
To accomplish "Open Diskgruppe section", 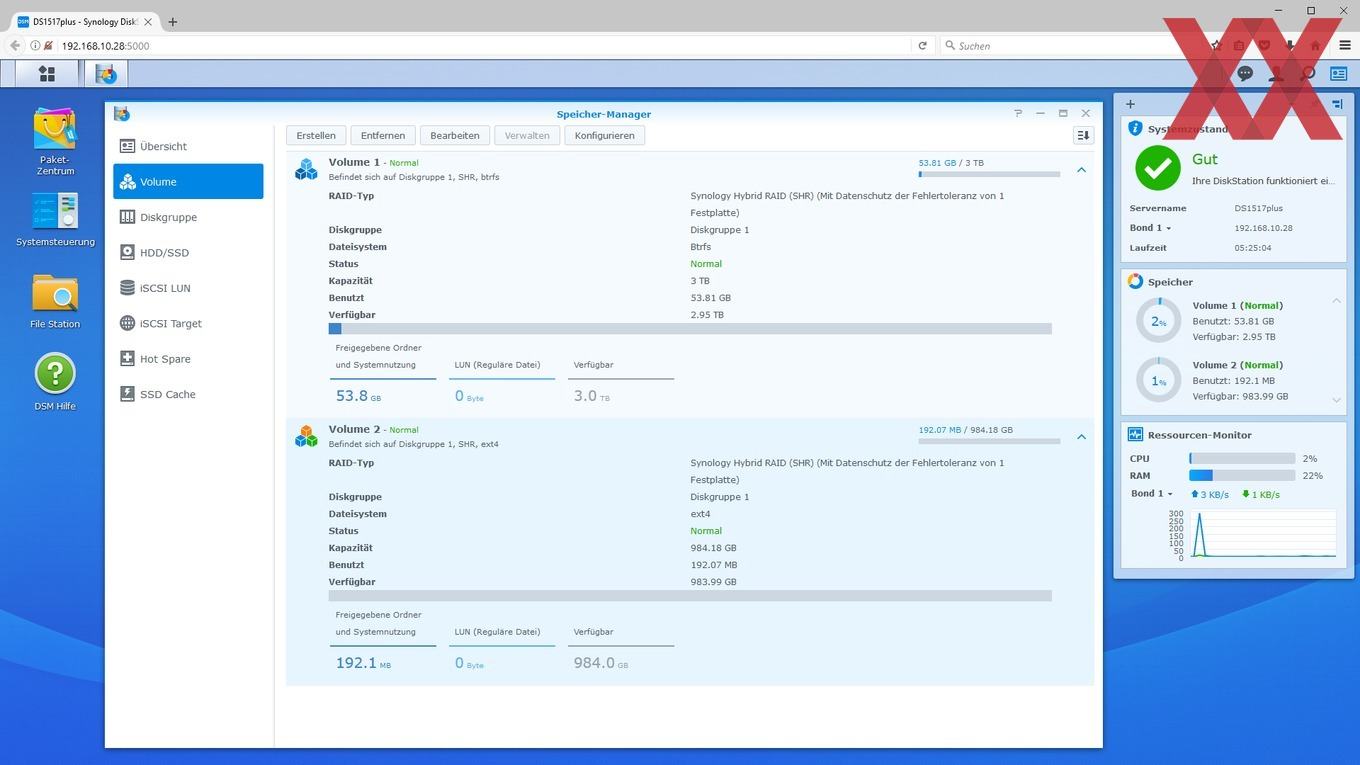I will coord(188,217).
